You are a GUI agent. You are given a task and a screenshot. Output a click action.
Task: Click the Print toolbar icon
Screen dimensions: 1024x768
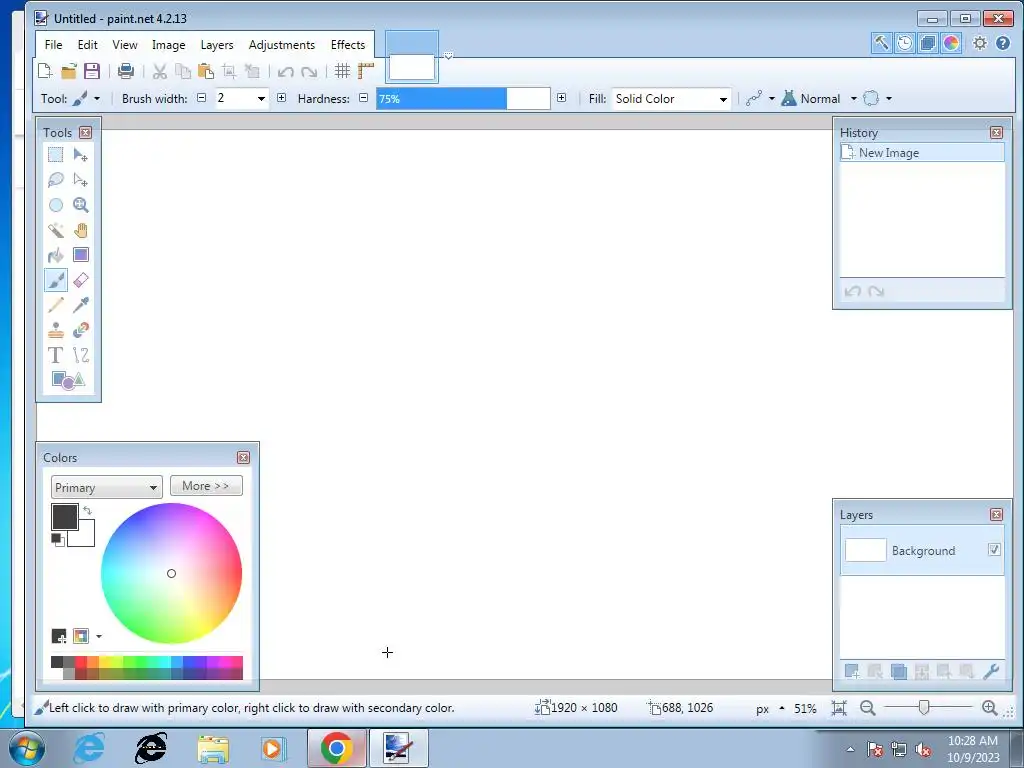126,71
